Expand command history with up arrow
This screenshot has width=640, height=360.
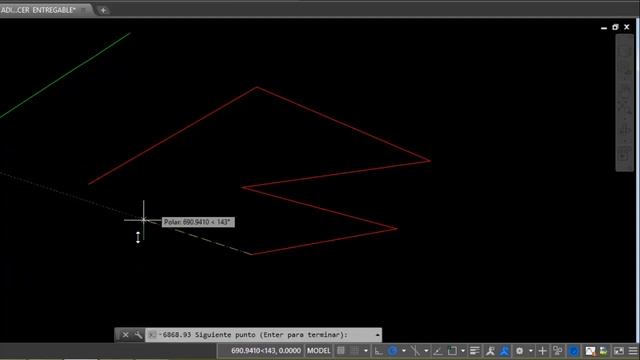coord(378,335)
